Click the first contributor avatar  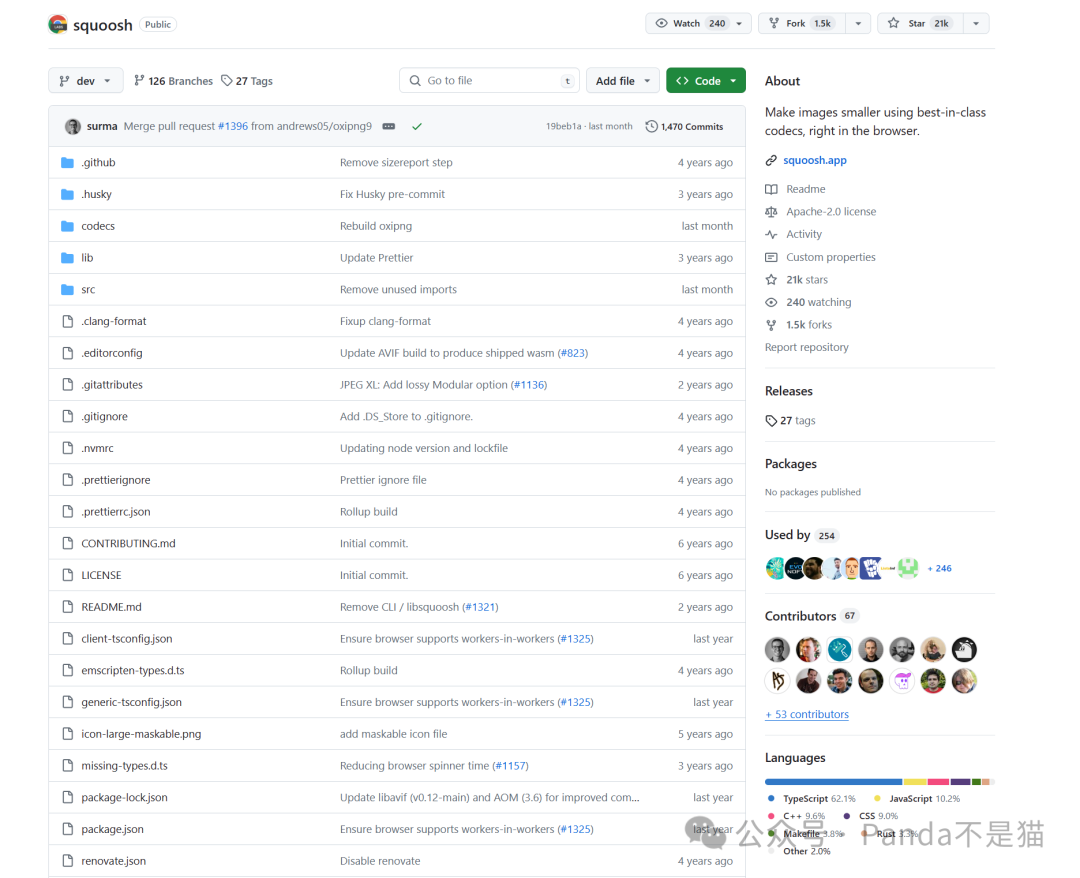777,649
